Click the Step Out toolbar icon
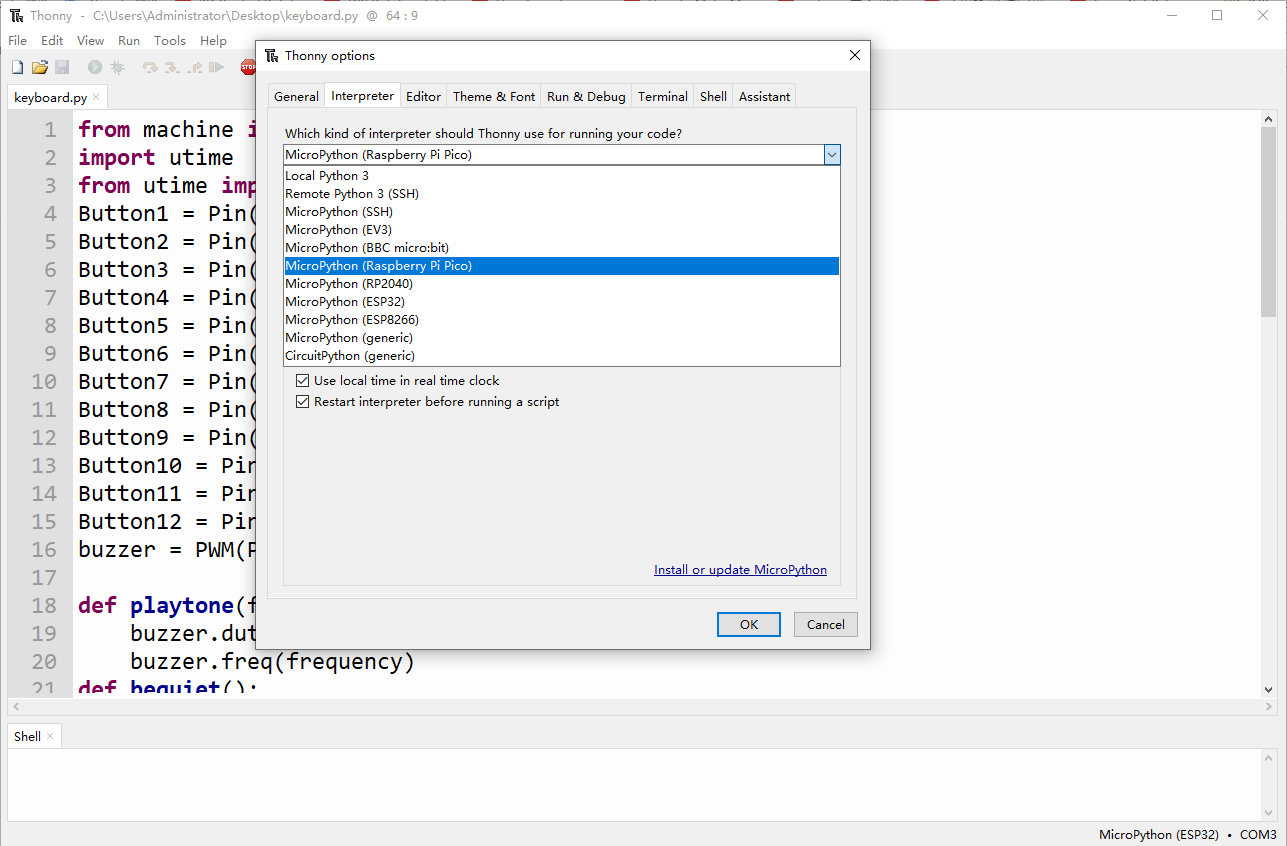 pyautogui.click(x=194, y=67)
